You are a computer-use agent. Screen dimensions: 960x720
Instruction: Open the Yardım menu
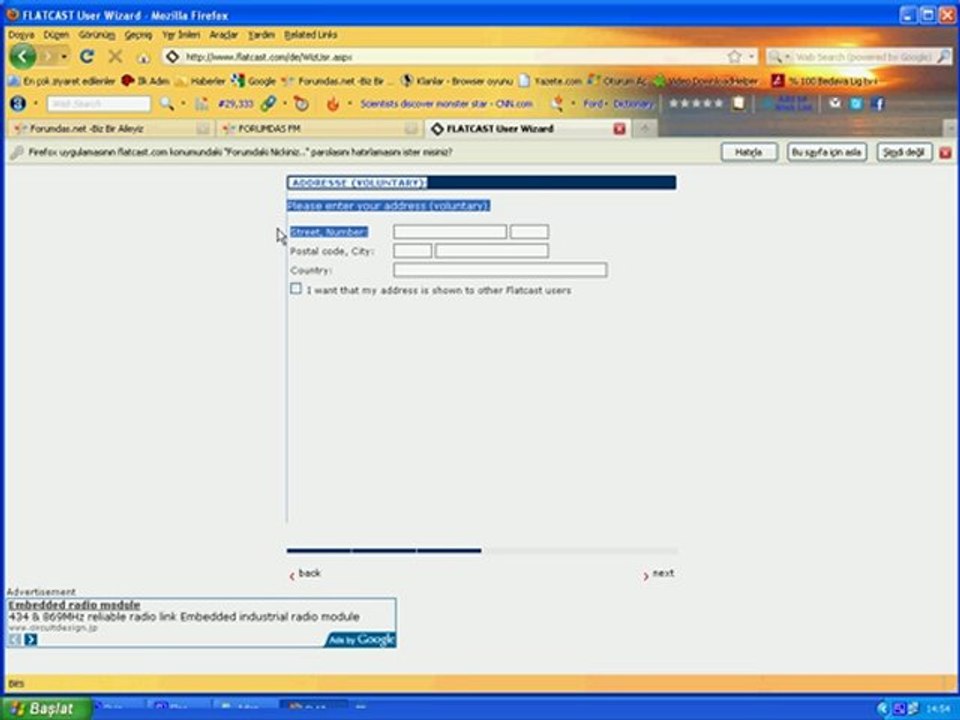coord(261,35)
